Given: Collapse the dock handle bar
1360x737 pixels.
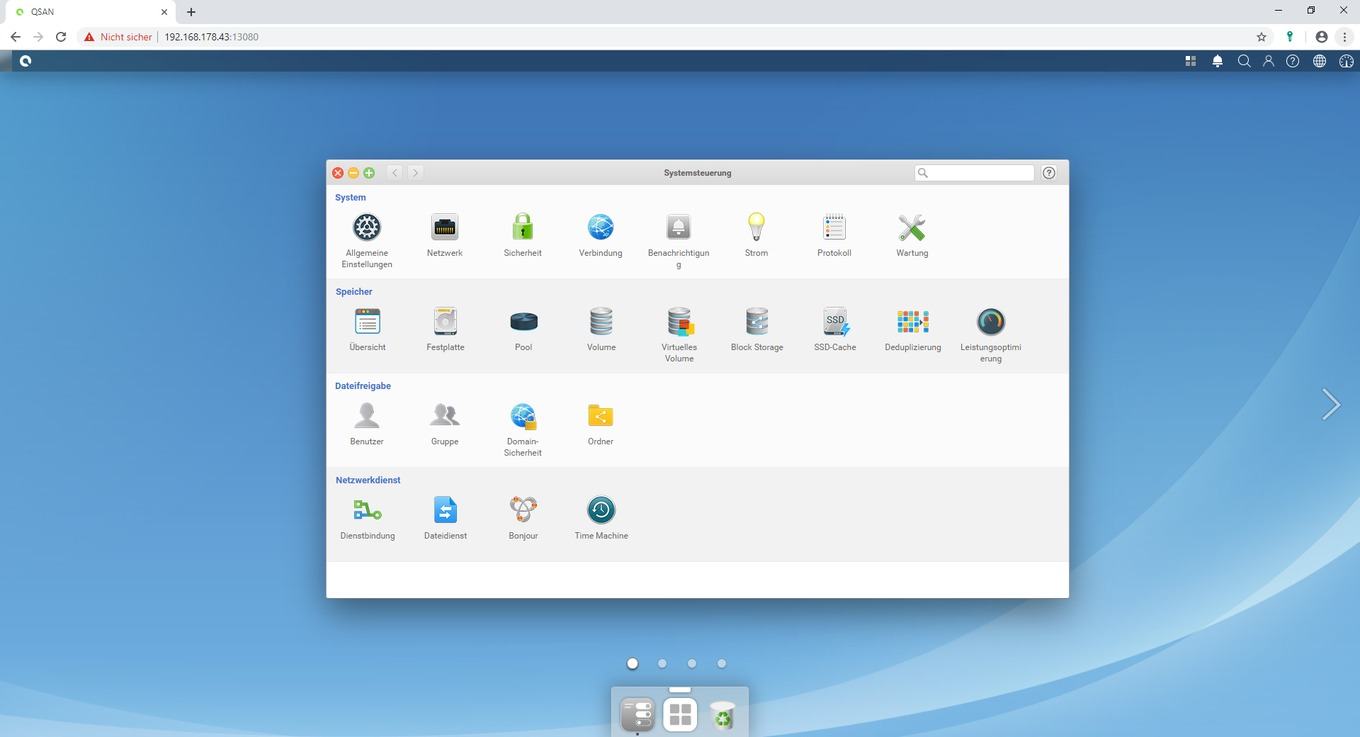Looking at the screenshot, I should [680, 689].
